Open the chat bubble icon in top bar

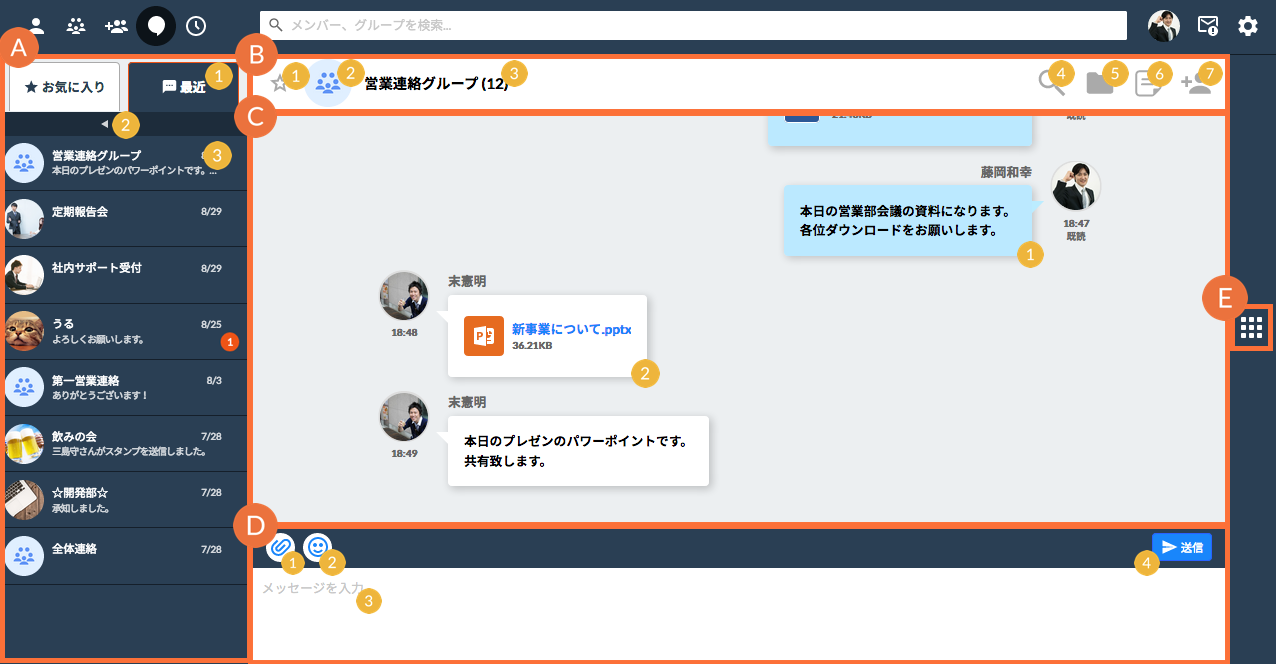[155, 26]
